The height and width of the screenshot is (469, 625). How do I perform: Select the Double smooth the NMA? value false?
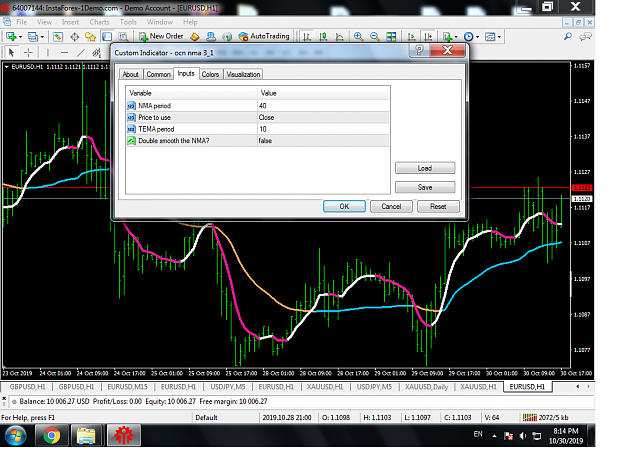323,141
